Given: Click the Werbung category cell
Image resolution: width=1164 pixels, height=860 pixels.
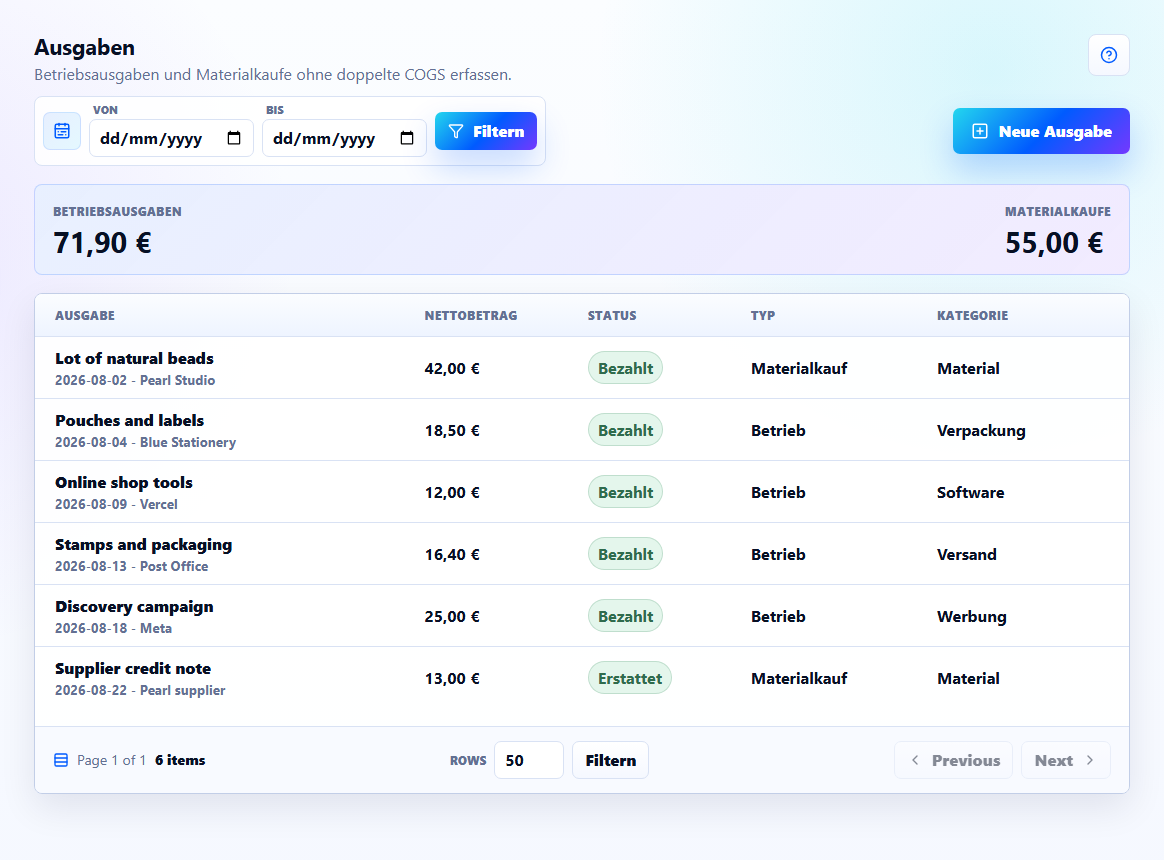Looking at the screenshot, I should pyautogui.click(x=972, y=616).
